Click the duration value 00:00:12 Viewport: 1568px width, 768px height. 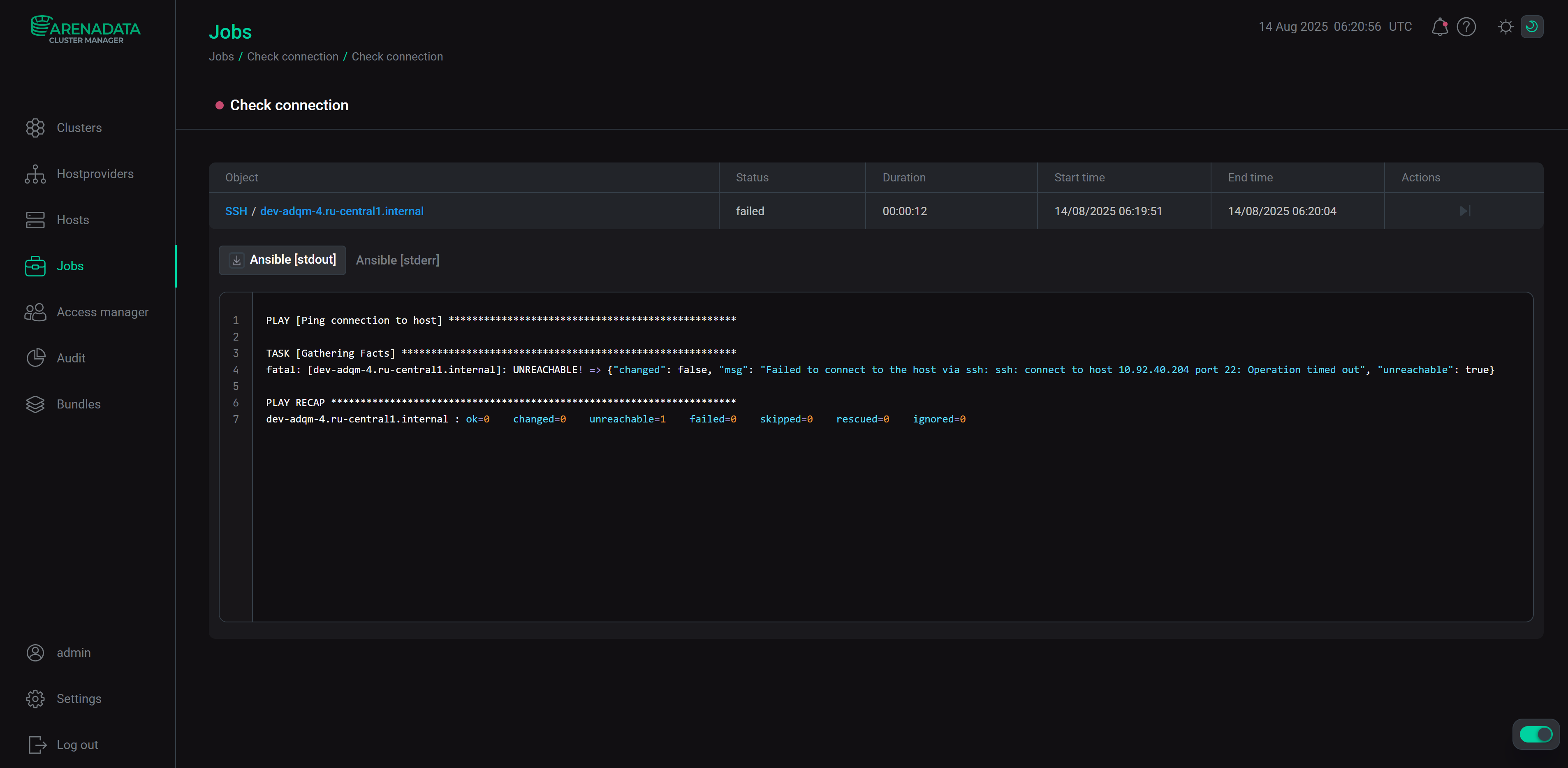(905, 211)
